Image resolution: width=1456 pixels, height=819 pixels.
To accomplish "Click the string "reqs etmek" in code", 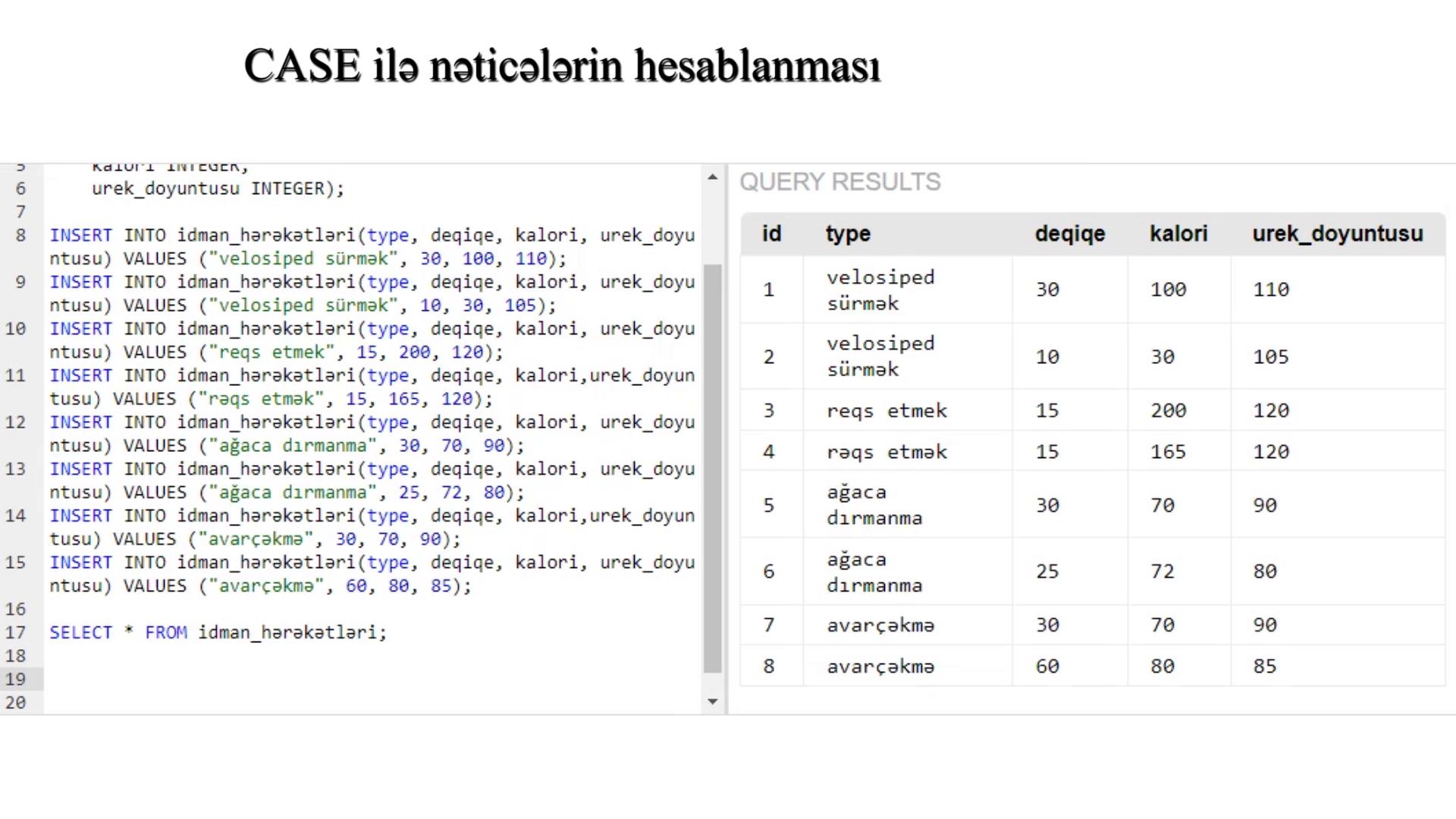I will click(x=272, y=352).
